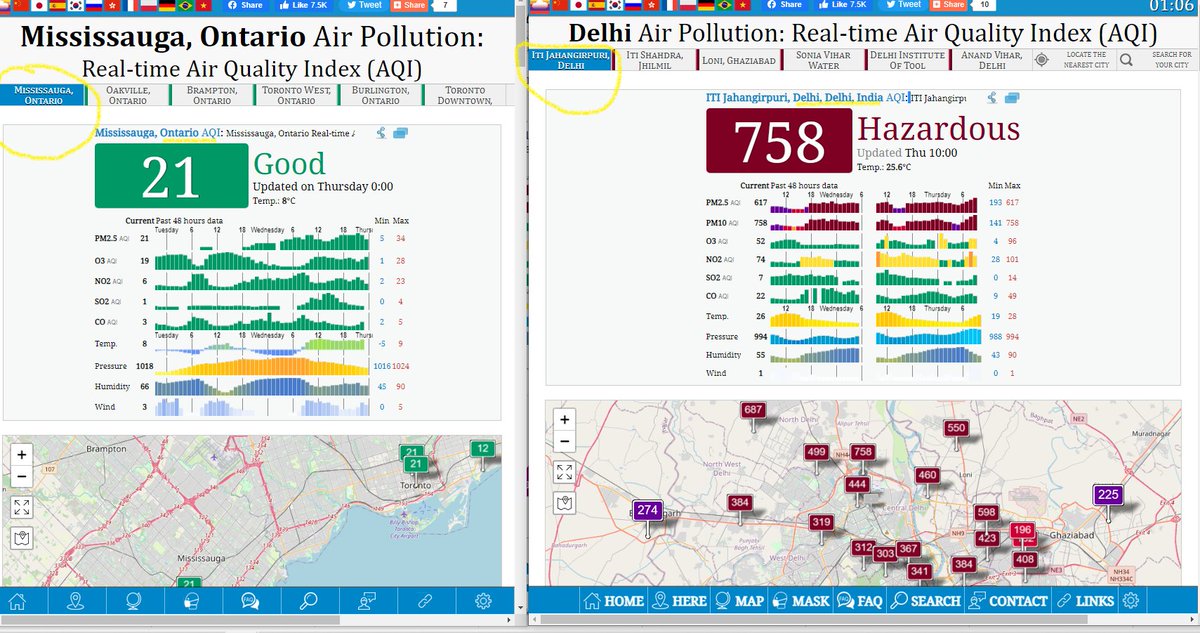
Task: Click map layer icon on Delhi map
Action: [564, 503]
